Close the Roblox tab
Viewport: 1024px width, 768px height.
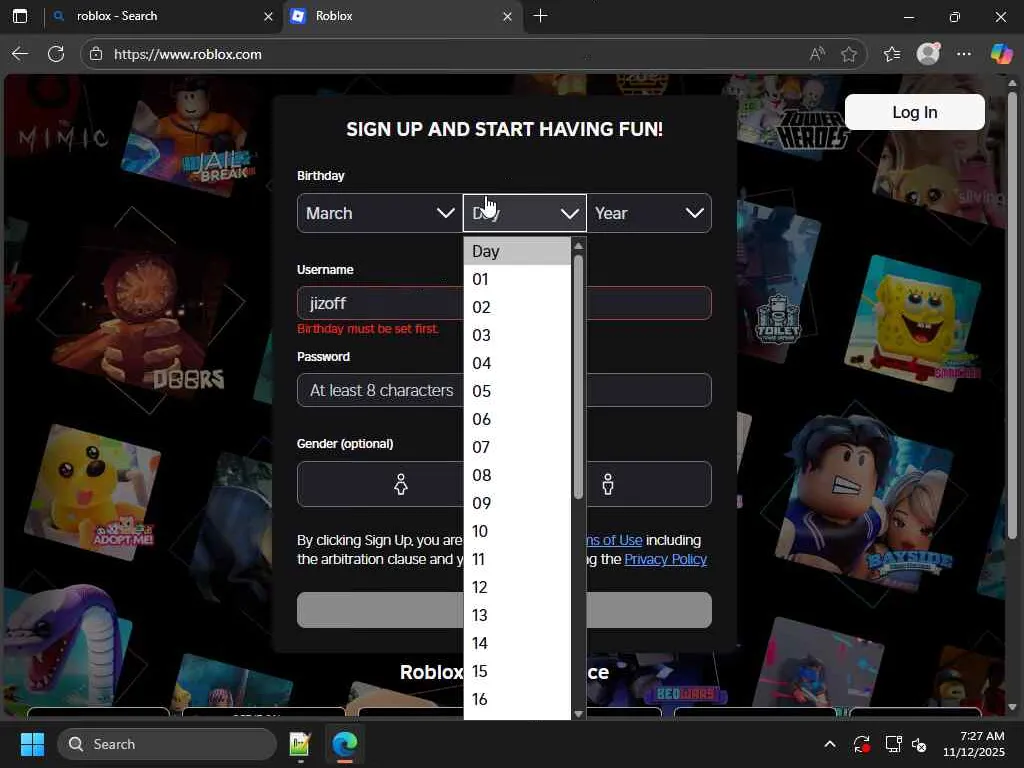click(507, 16)
